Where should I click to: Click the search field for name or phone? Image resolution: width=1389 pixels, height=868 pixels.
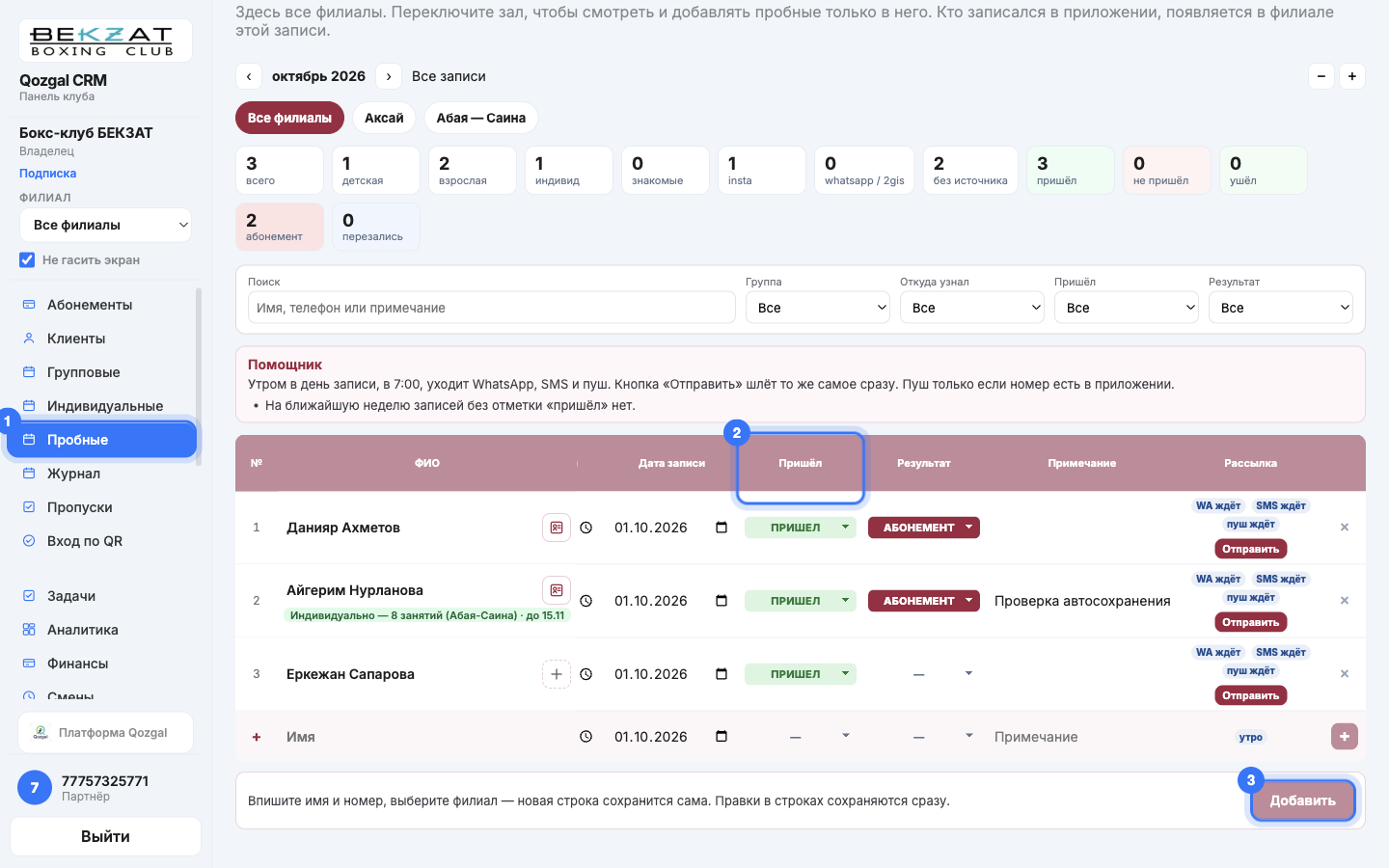click(x=492, y=308)
